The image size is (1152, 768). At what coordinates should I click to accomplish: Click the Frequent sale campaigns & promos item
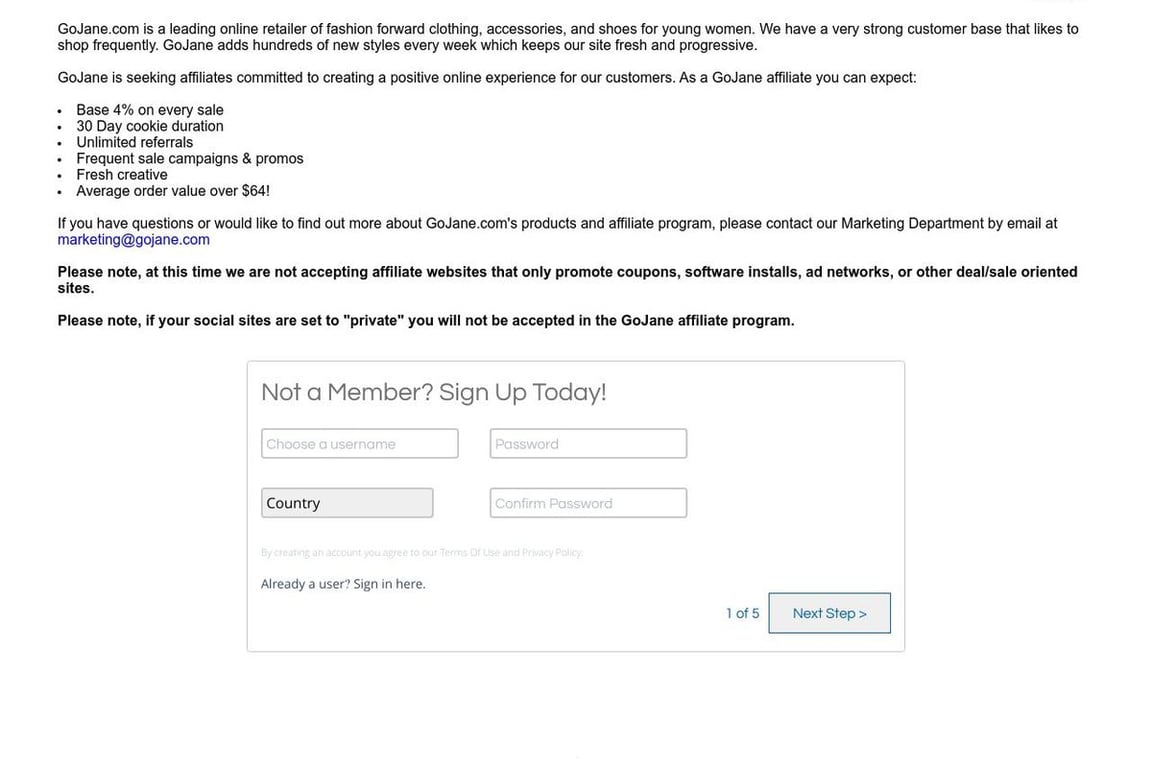click(190, 158)
